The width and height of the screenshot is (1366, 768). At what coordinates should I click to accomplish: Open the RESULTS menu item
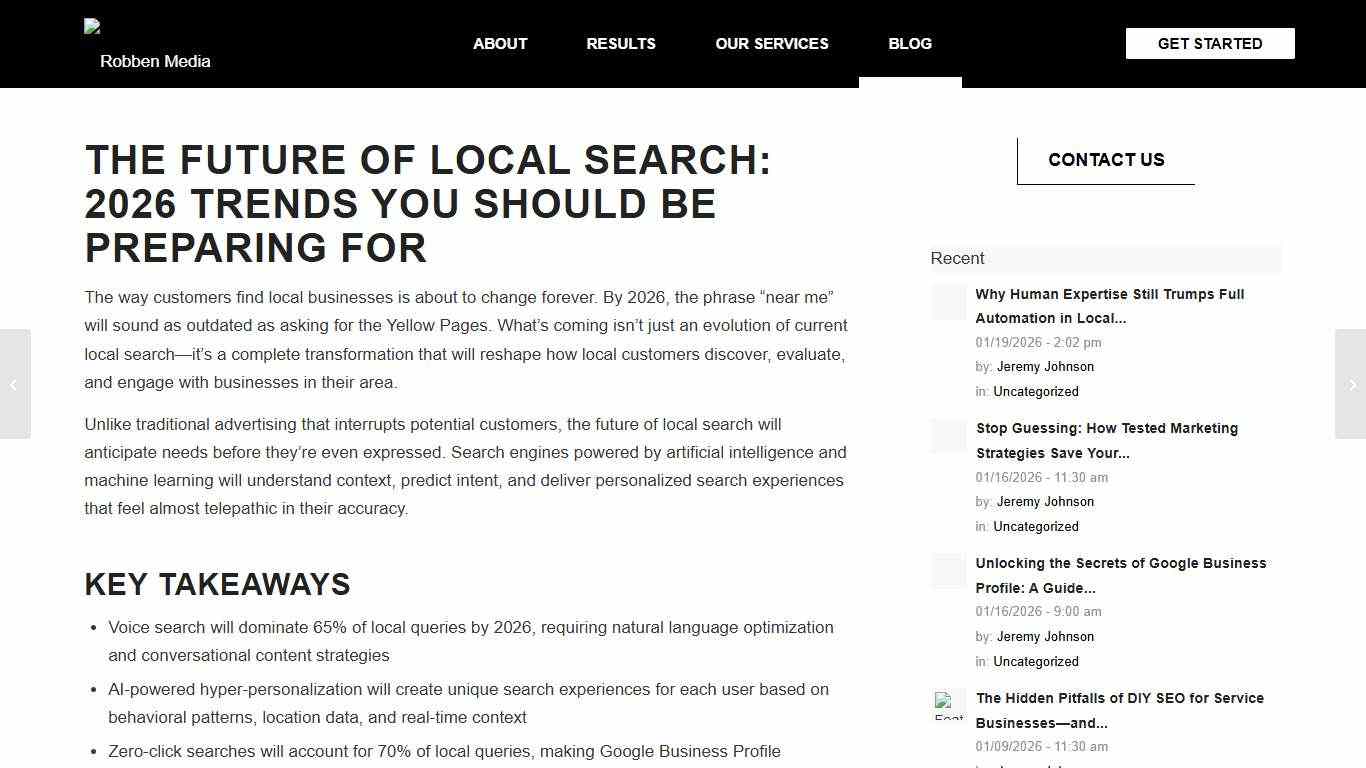(620, 43)
